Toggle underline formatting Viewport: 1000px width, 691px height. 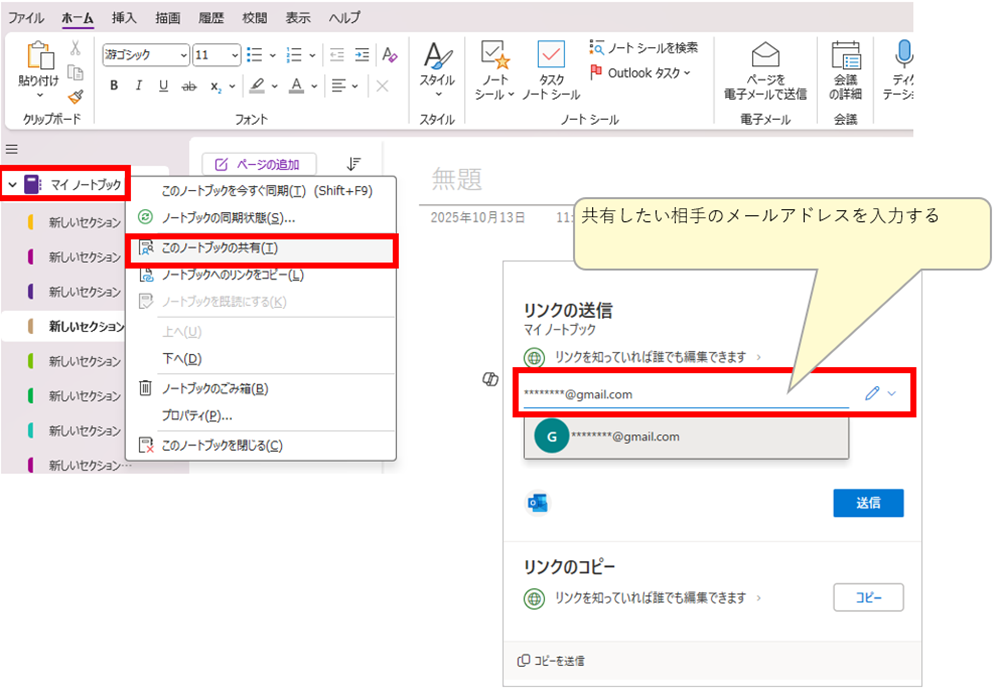(x=163, y=86)
